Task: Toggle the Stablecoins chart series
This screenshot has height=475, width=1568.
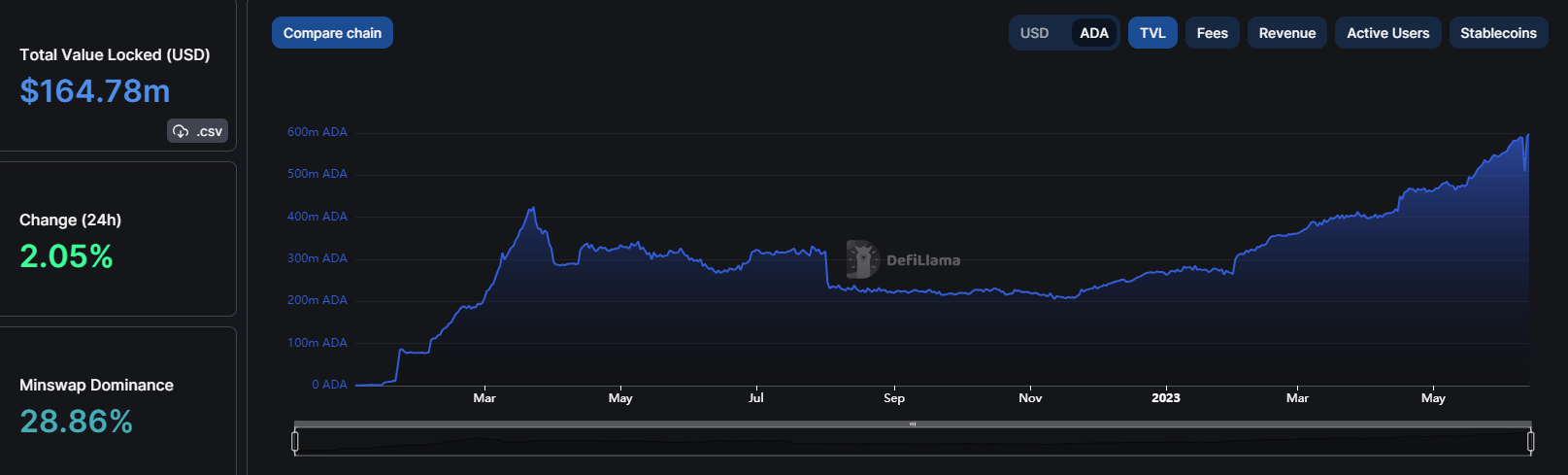Action: coord(1497,33)
